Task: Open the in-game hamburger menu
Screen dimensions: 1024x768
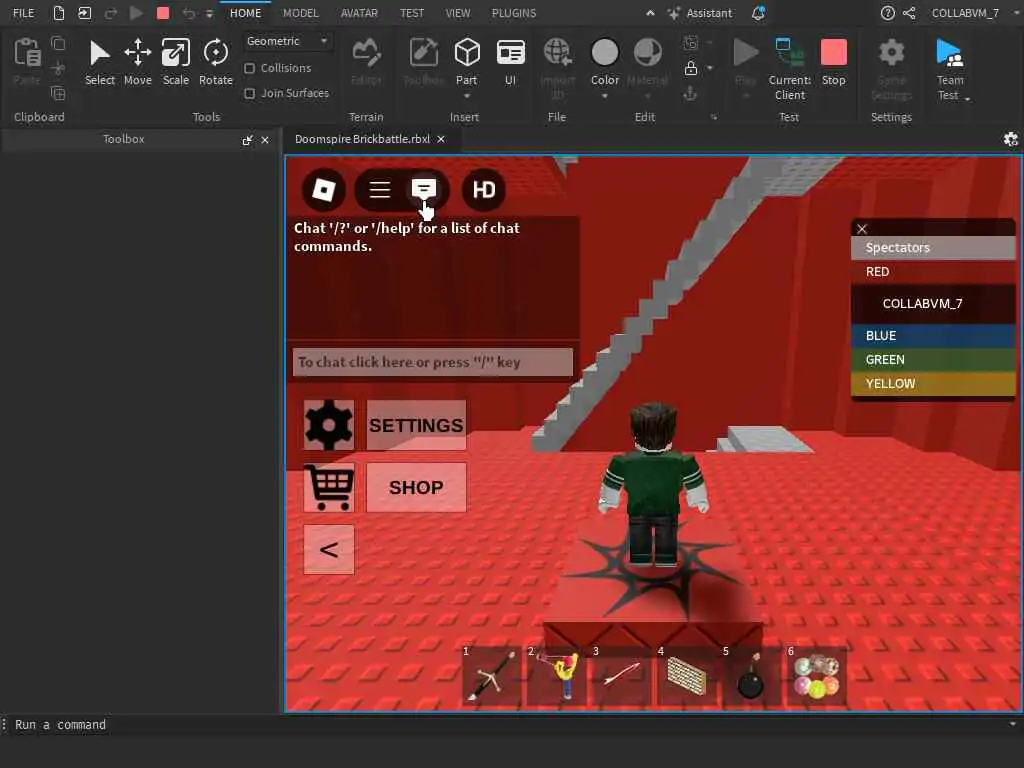Action: point(379,189)
